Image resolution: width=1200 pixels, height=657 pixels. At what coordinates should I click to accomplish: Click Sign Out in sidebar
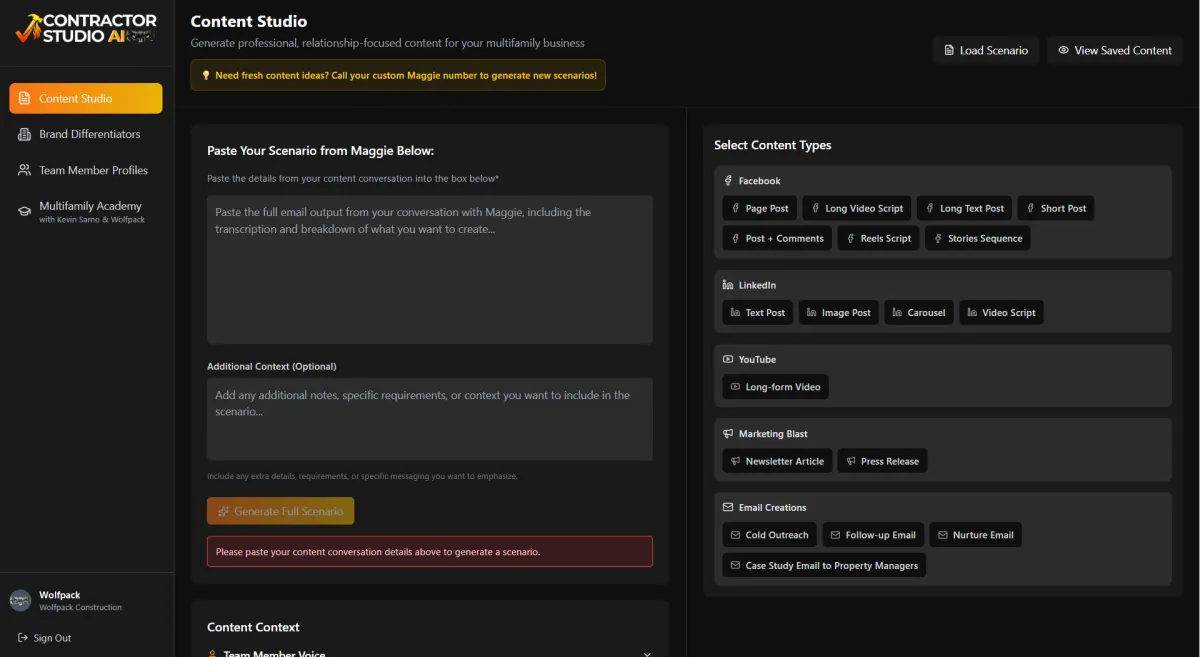click(45, 638)
